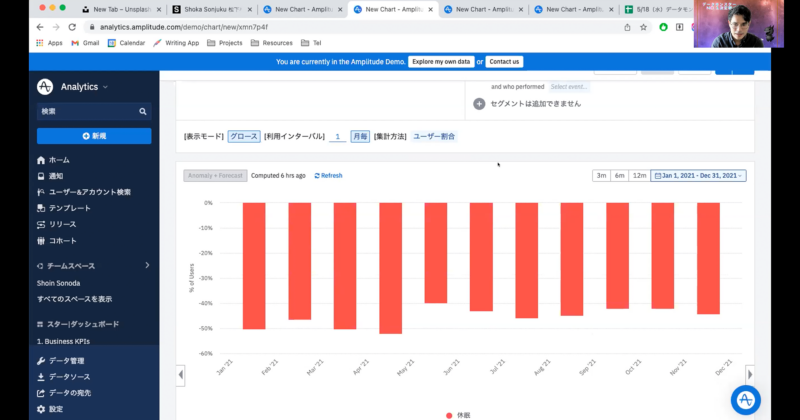Screen dimensions: 800x420
Task: Click the share page icon in address bar
Action: pos(627,27)
